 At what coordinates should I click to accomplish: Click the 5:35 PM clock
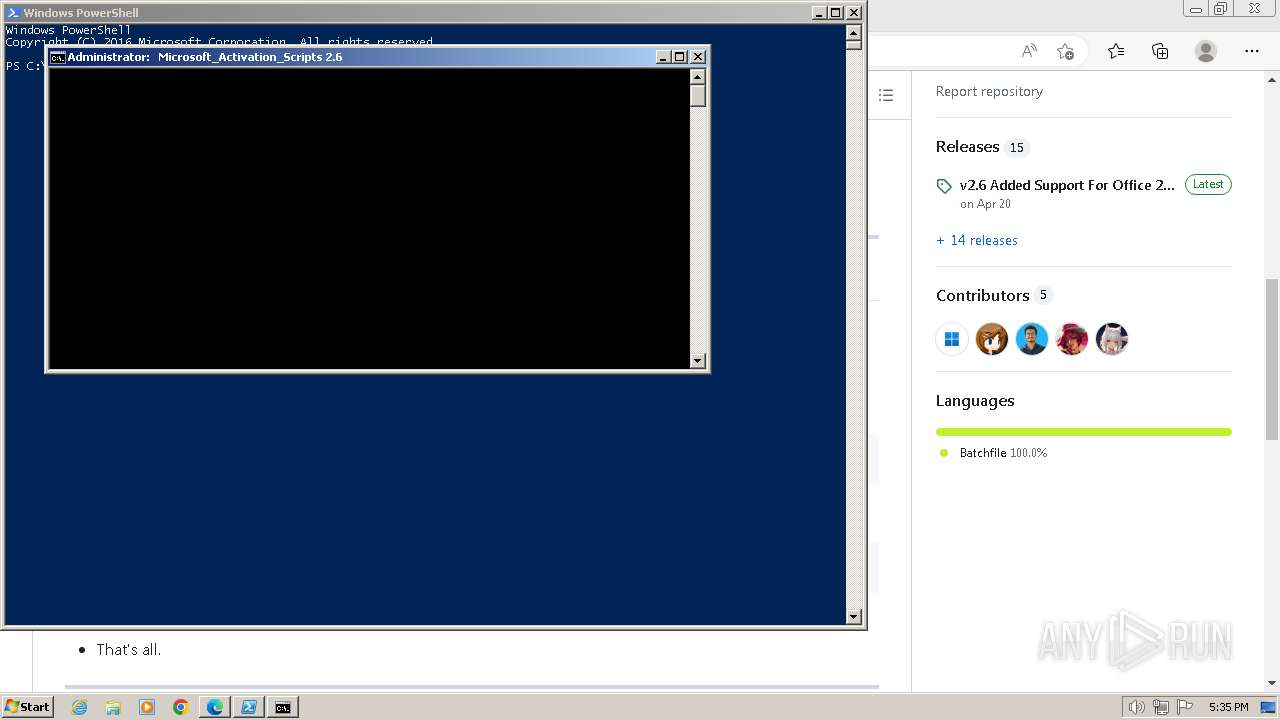pos(1228,707)
